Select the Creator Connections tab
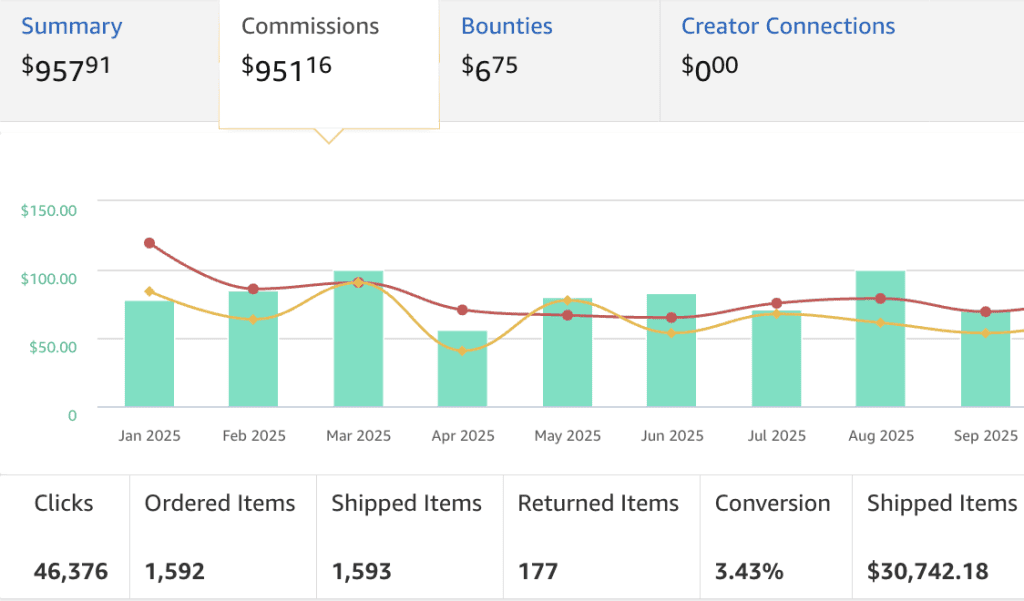The height and width of the screenshot is (601, 1024). tap(788, 25)
